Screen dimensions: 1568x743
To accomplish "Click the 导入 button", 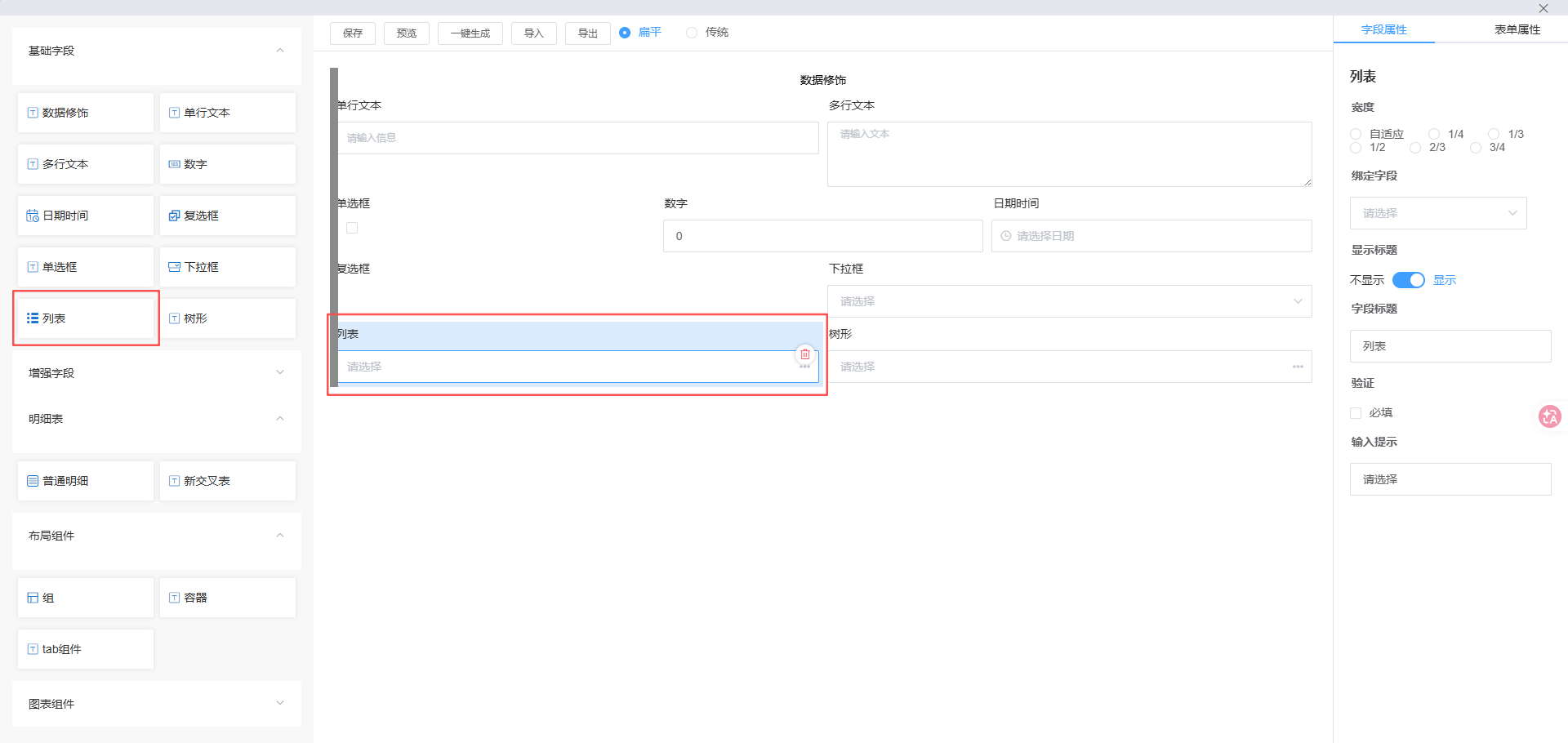I will (534, 33).
